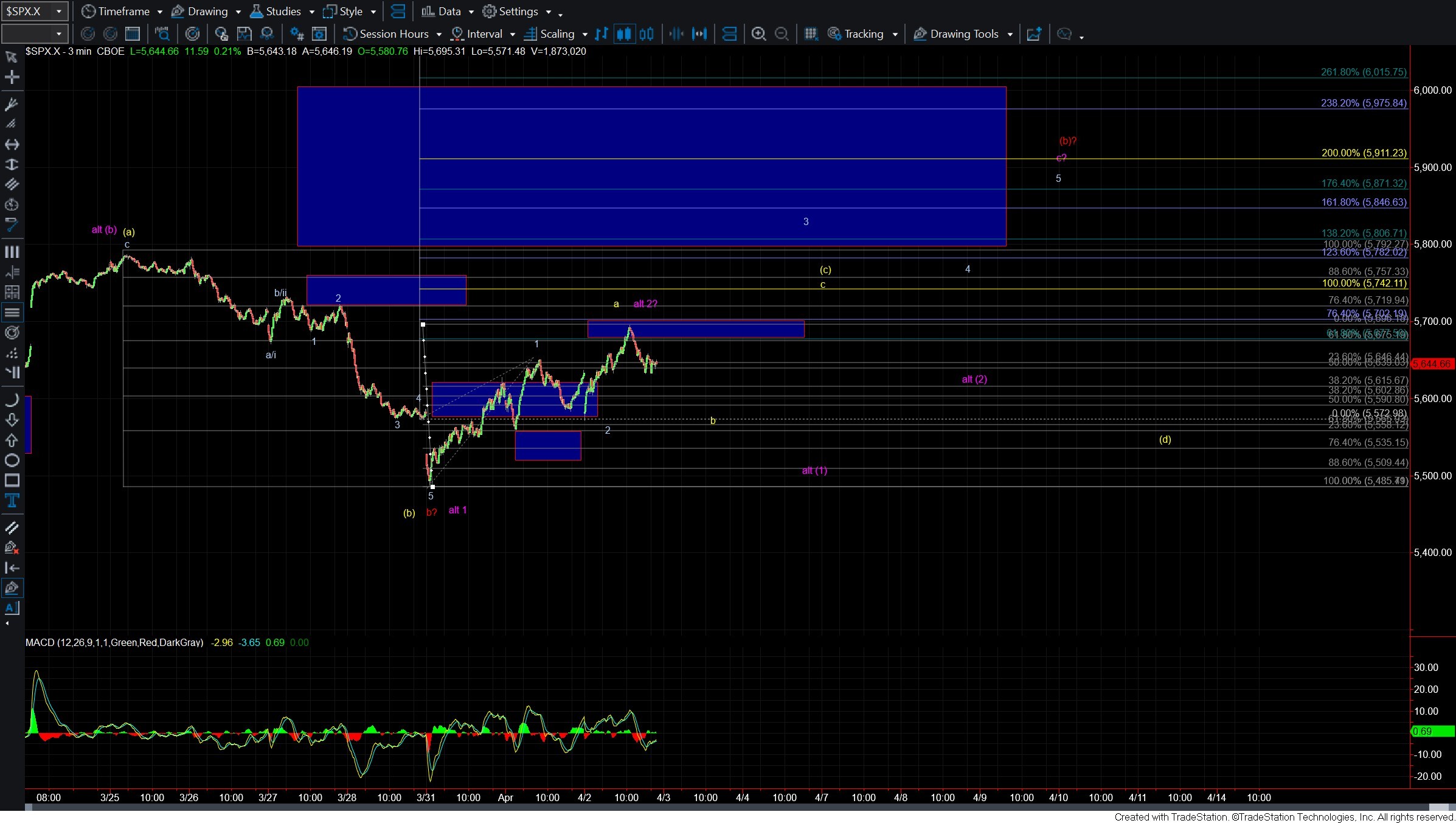
Task: Select the rectangle drawing tool
Action: click(12, 481)
